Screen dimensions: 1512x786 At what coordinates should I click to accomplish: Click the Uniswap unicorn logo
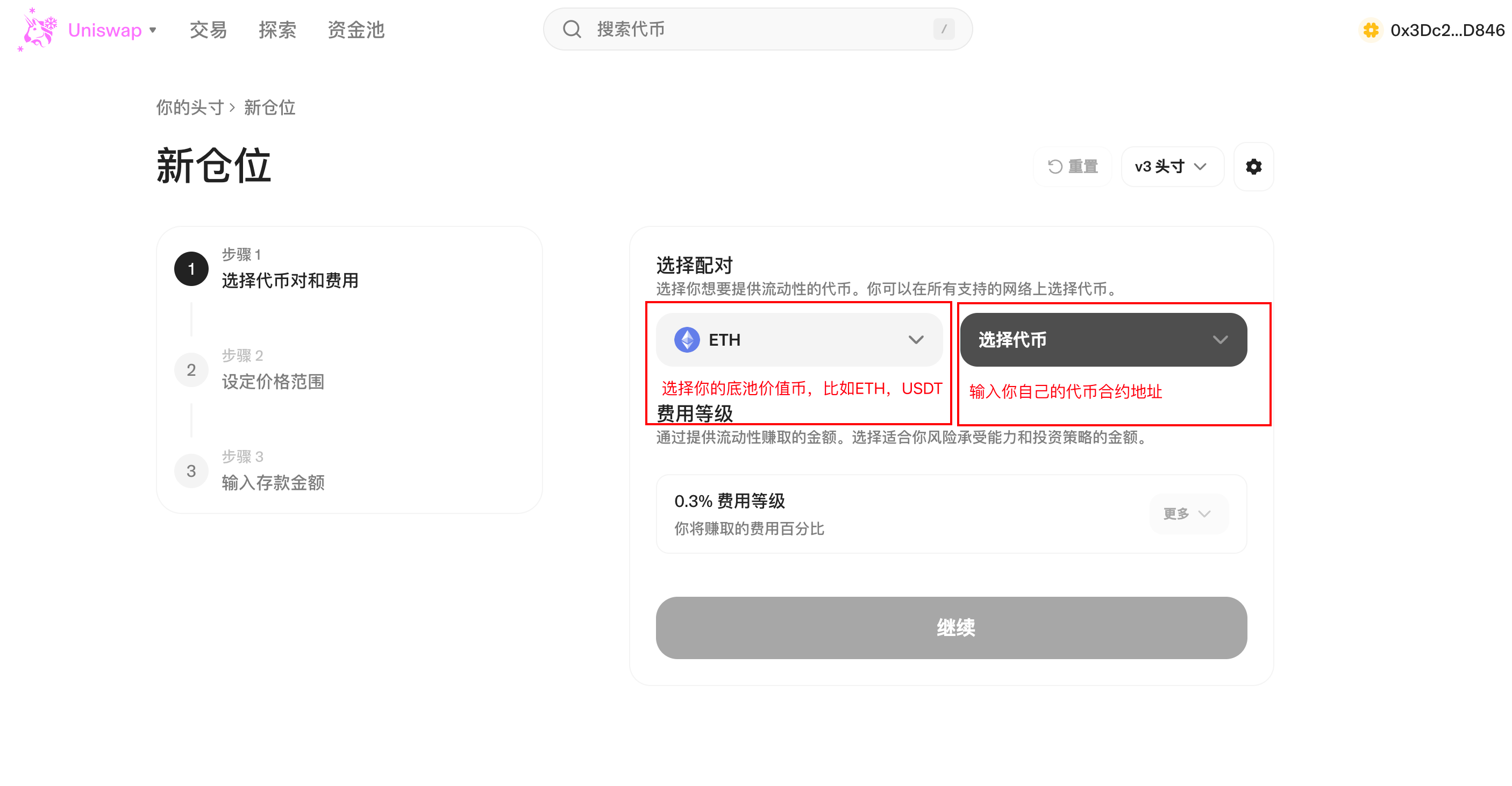(x=39, y=30)
